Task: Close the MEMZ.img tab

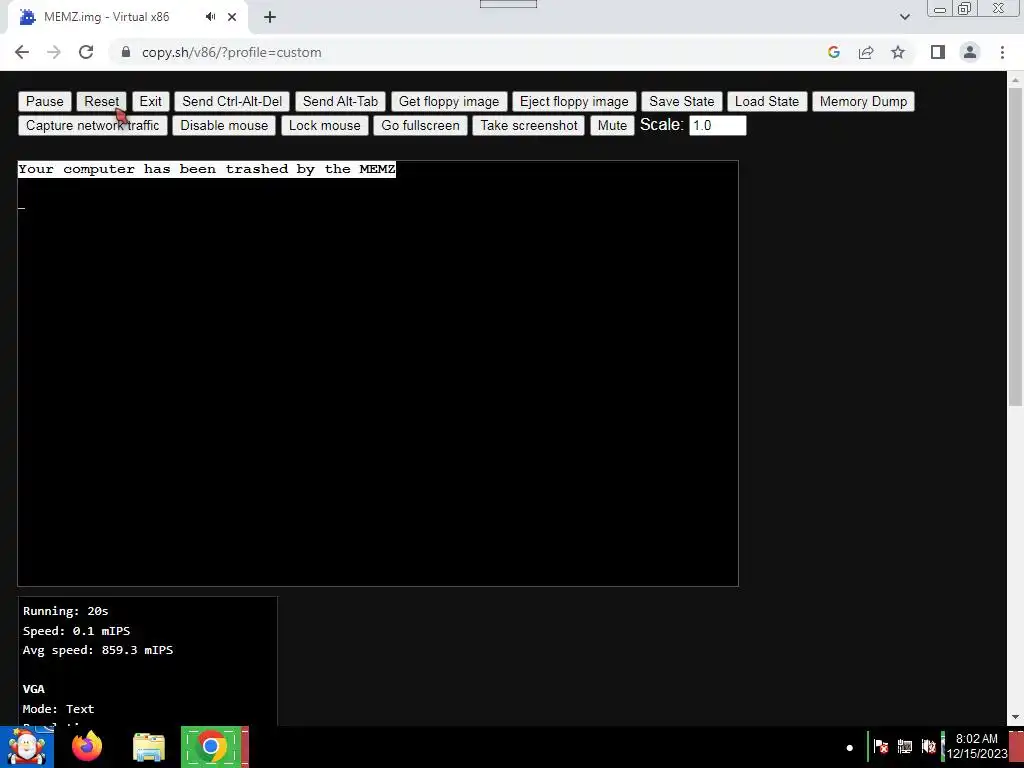Action: pyautogui.click(x=232, y=17)
